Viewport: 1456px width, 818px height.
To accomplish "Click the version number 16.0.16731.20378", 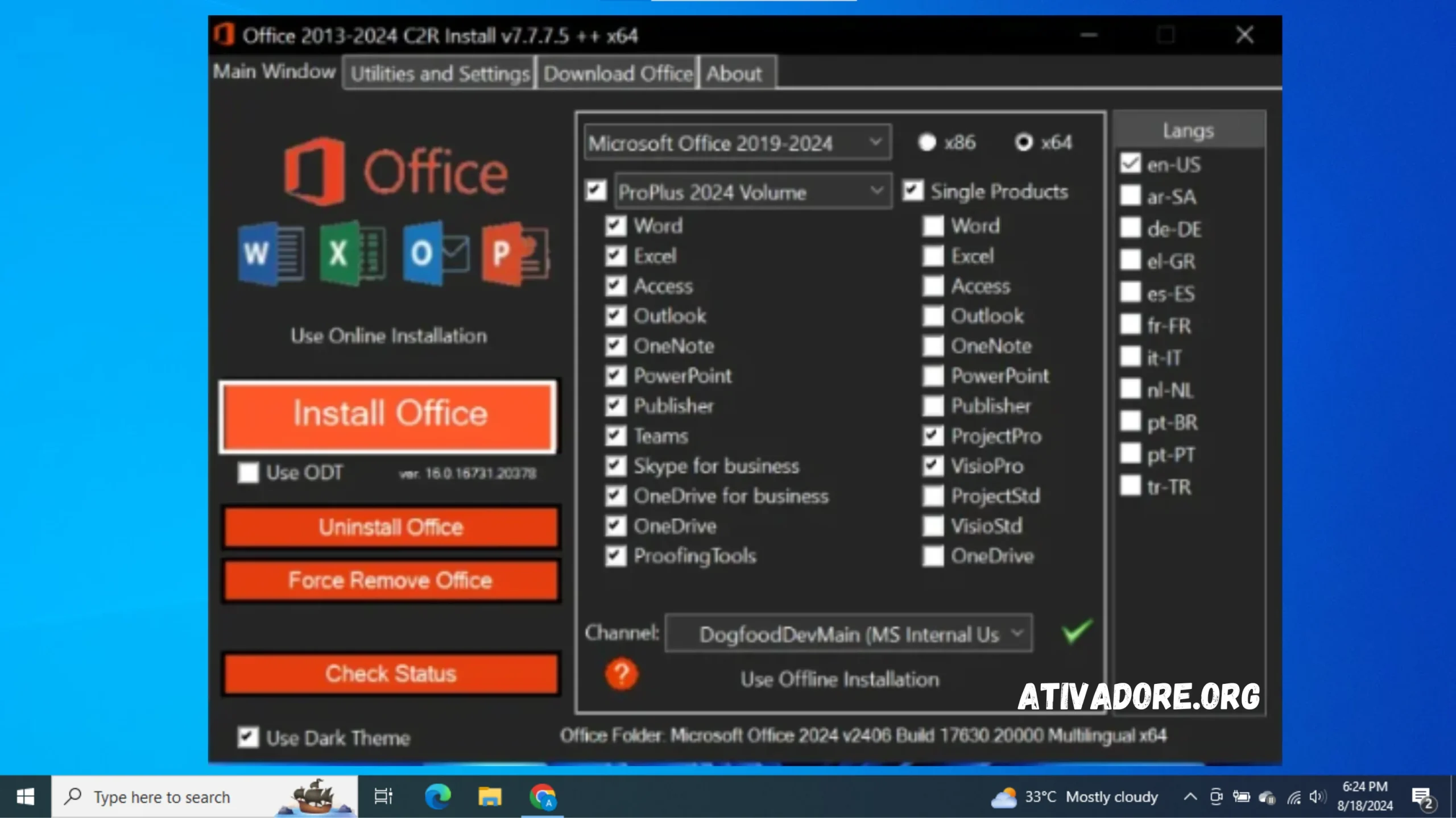I will pyautogui.click(x=481, y=474).
